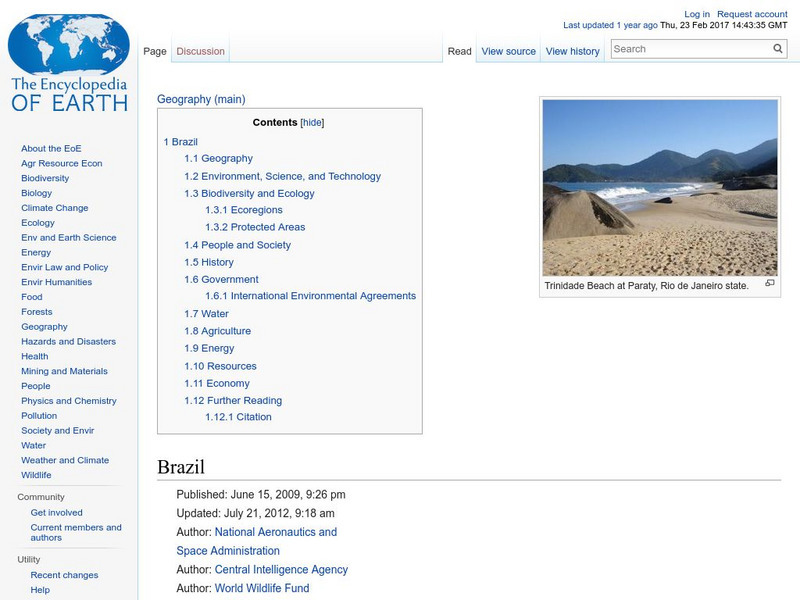This screenshot has width=800, height=600.
Task: Jump to 1.12.1 Citation
Action: click(x=238, y=417)
